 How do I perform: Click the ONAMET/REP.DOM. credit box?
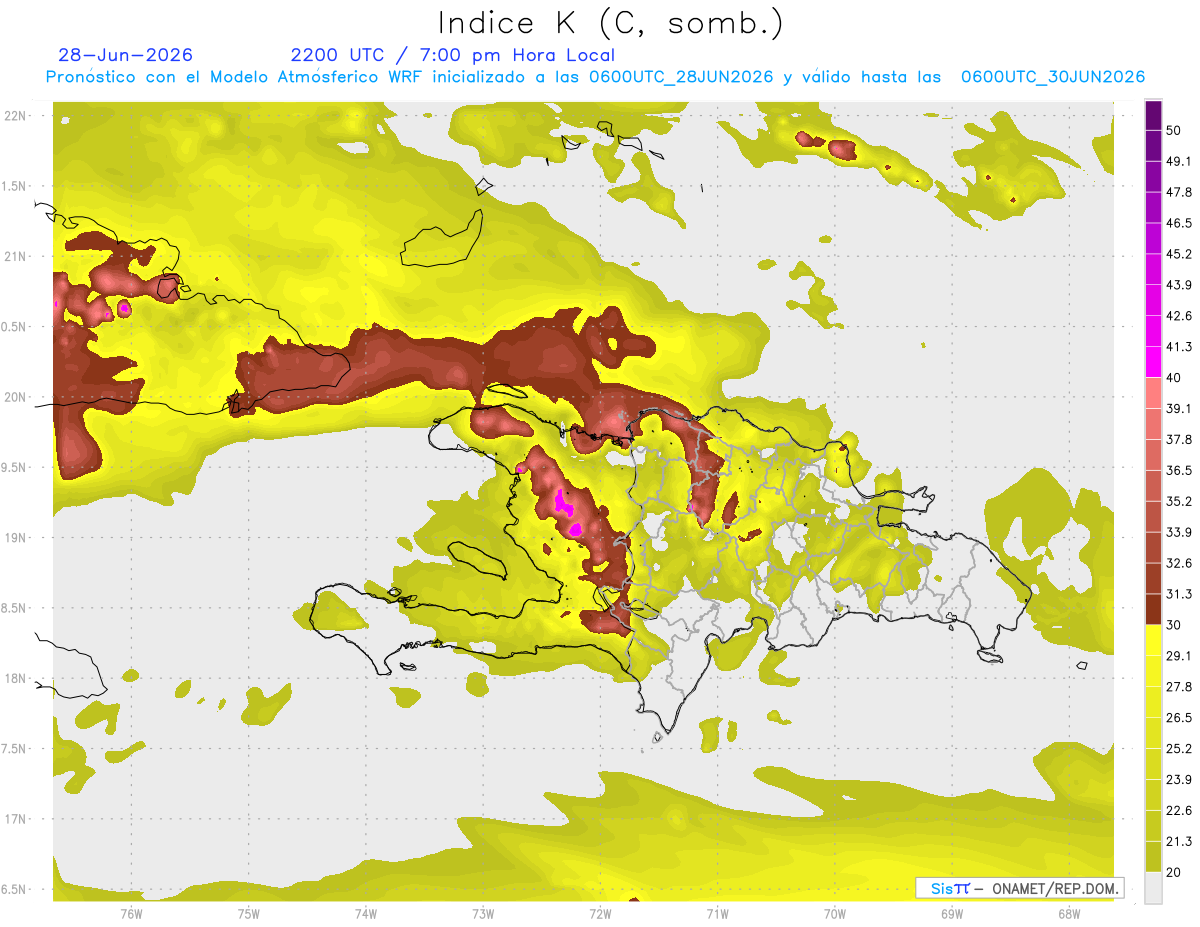pos(1019,888)
